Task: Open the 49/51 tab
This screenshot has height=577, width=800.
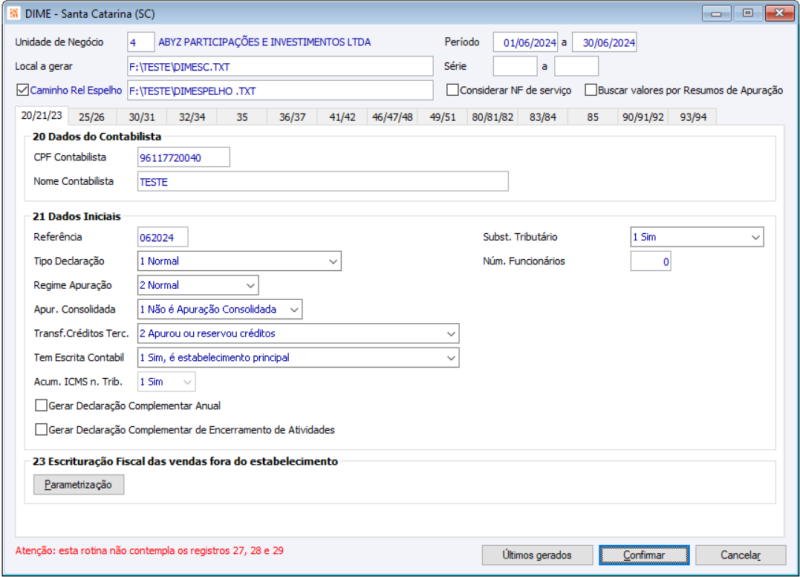Action: pos(442,117)
